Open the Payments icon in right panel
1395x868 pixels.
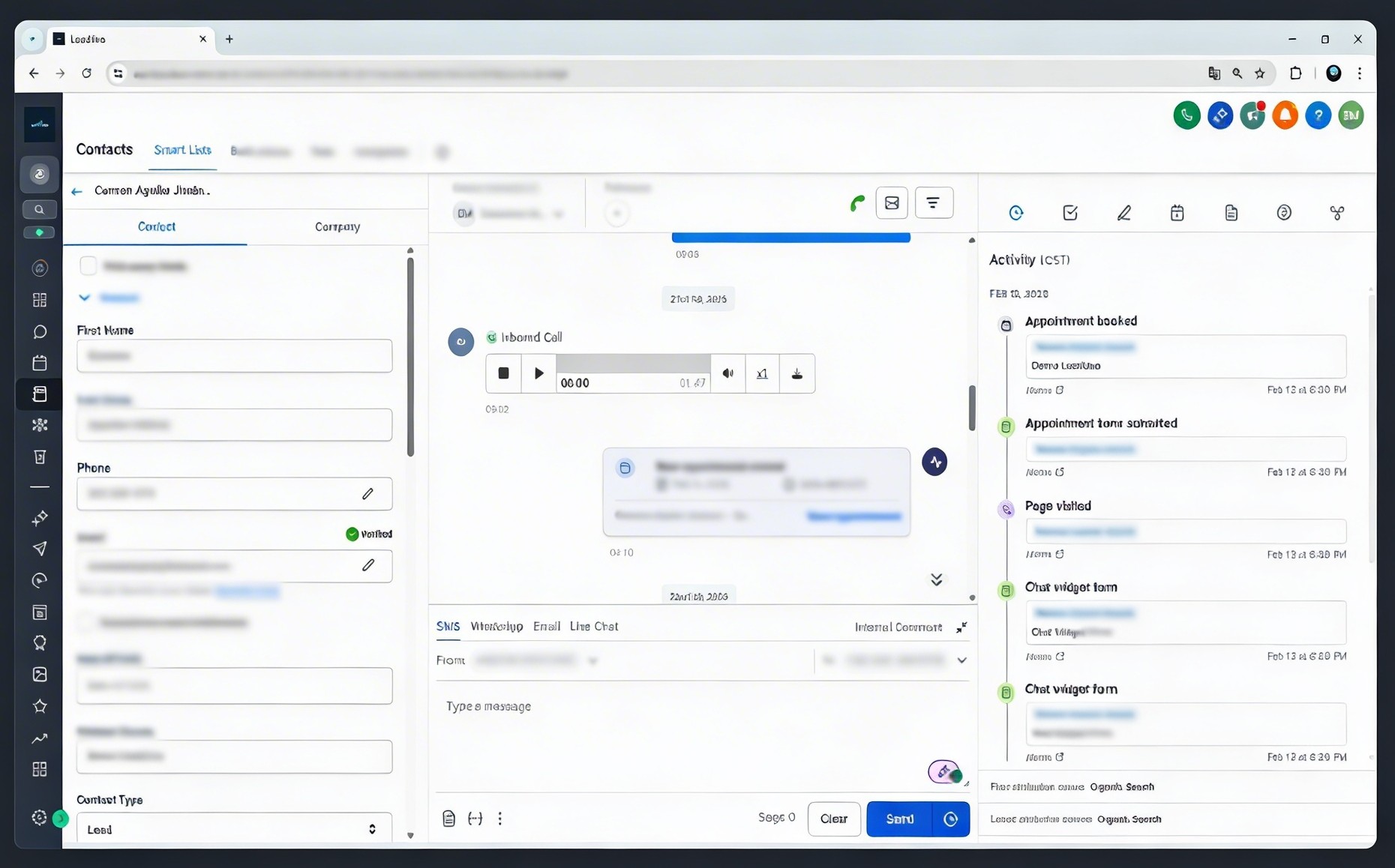click(1284, 213)
